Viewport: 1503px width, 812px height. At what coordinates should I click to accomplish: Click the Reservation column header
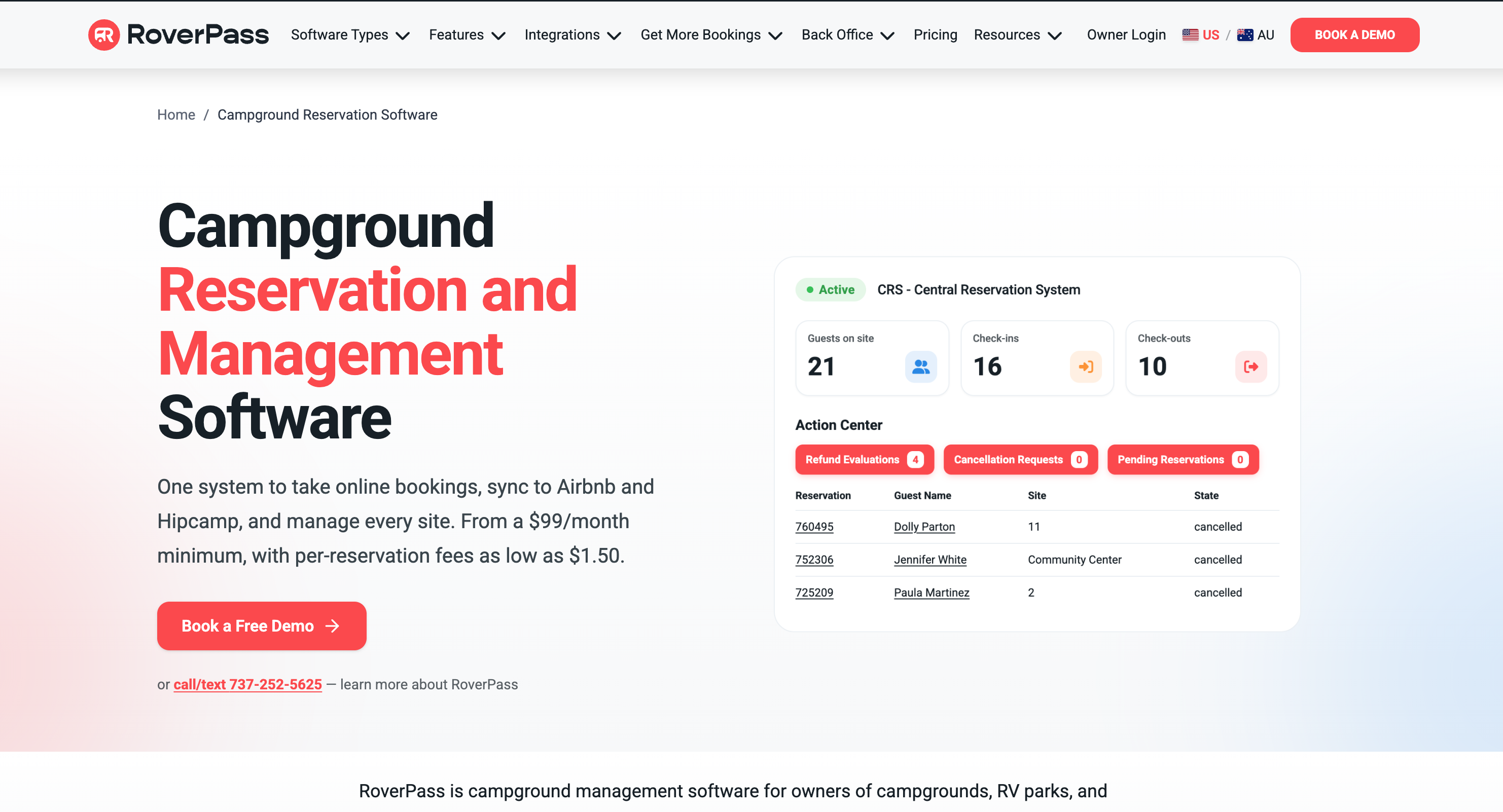824,495
